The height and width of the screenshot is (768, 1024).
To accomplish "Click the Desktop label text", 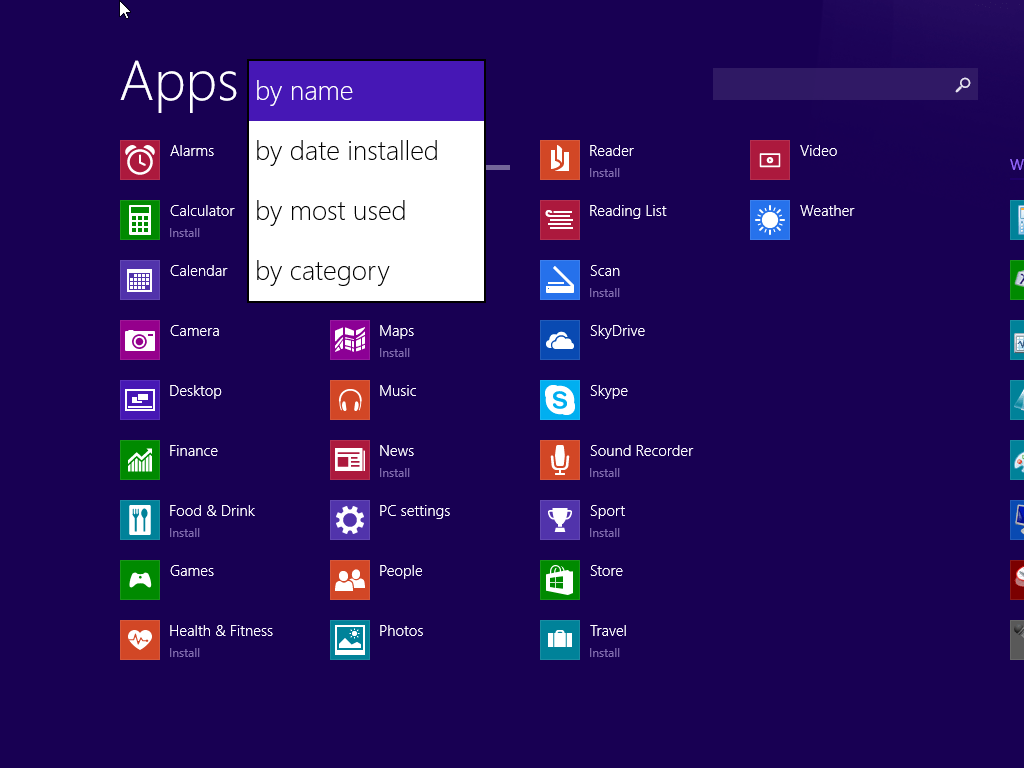I will (x=195, y=391).
